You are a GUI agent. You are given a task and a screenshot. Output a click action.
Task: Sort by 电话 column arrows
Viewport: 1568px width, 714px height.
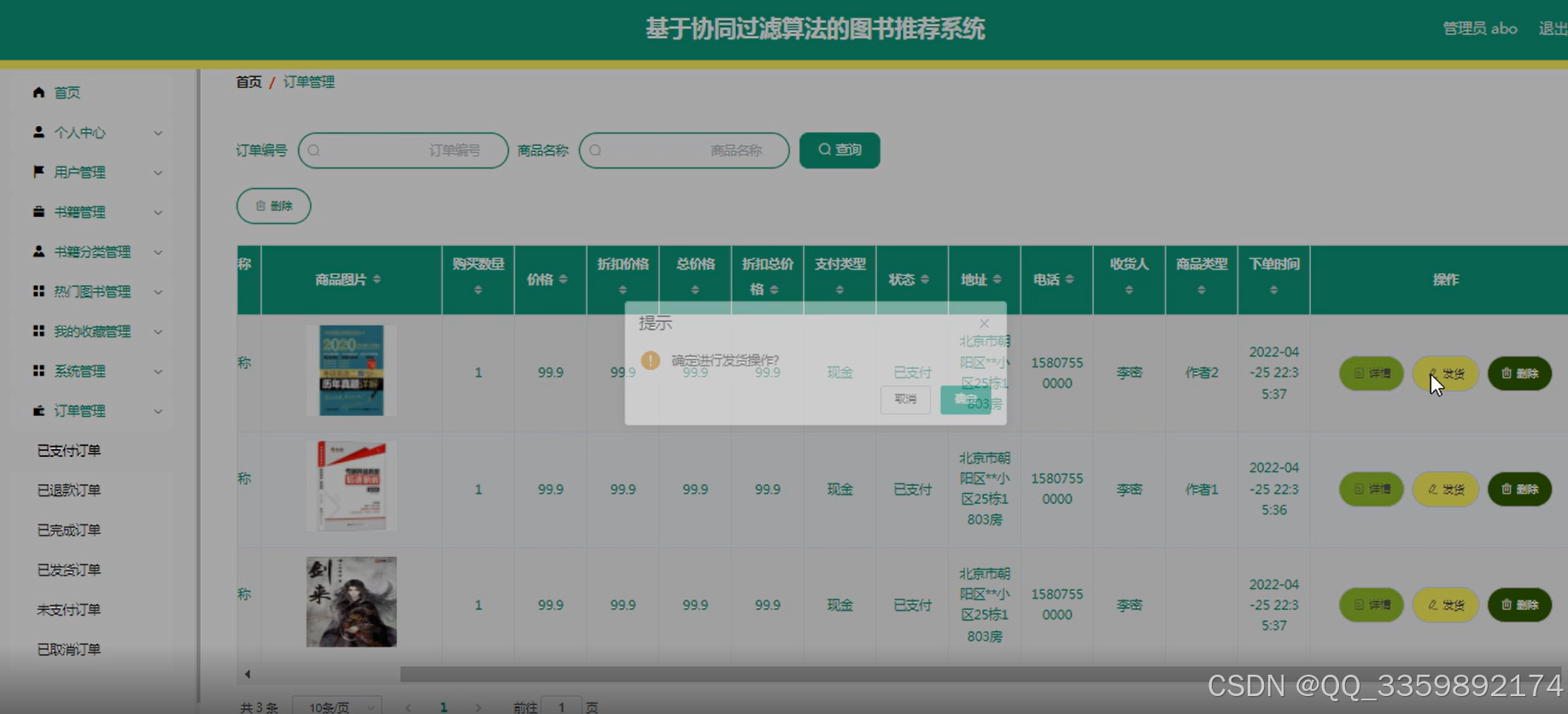pyautogui.click(x=1069, y=279)
